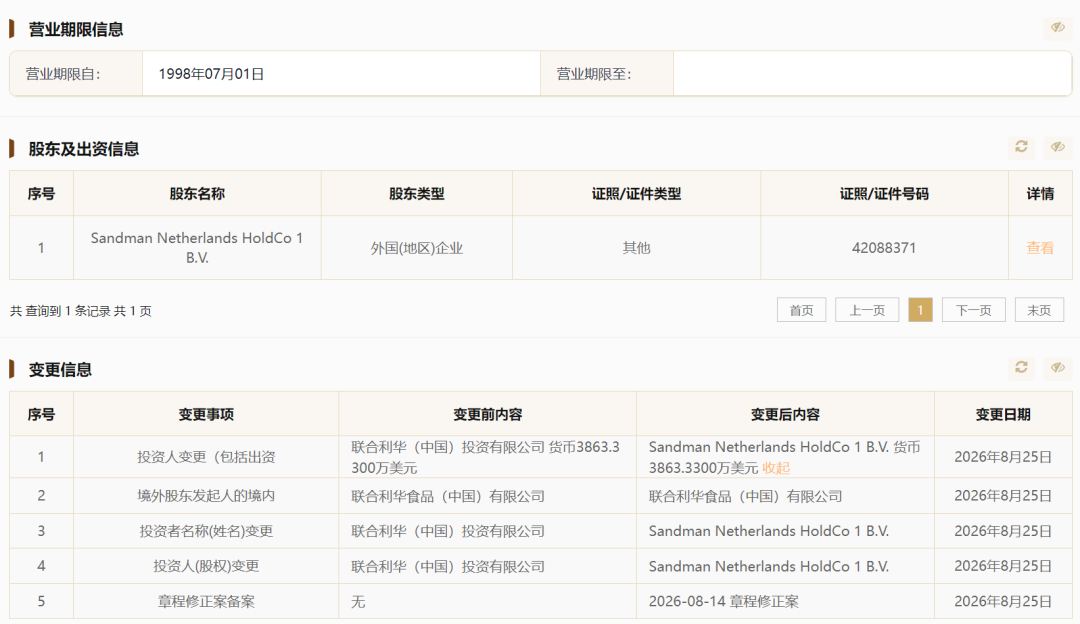
Task: Select 投资者名称(姓名)变更 change item
Action: pyautogui.click(x=206, y=531)
